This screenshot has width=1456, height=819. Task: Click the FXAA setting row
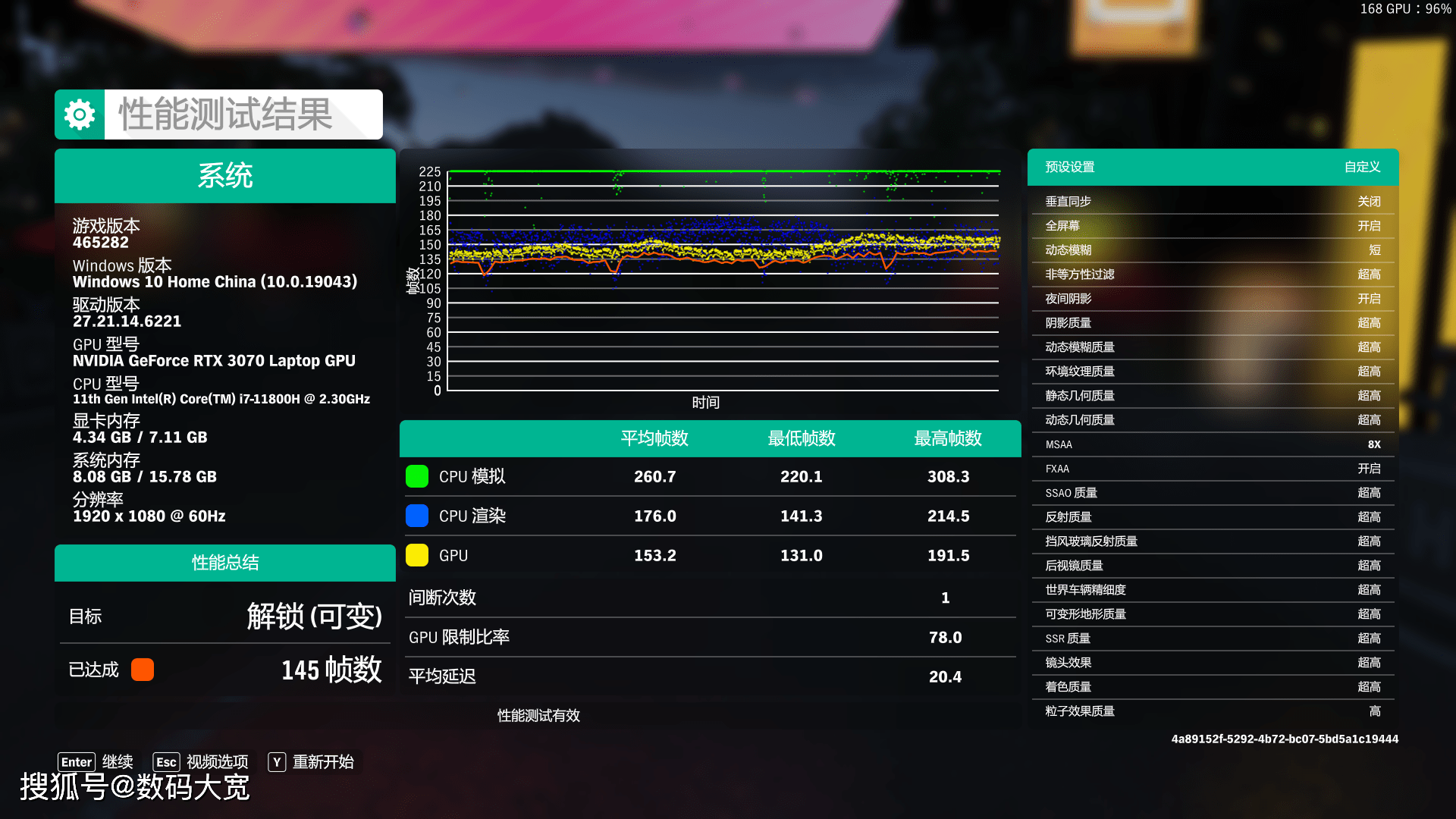pyautogui.click(x=1213, y=469)
